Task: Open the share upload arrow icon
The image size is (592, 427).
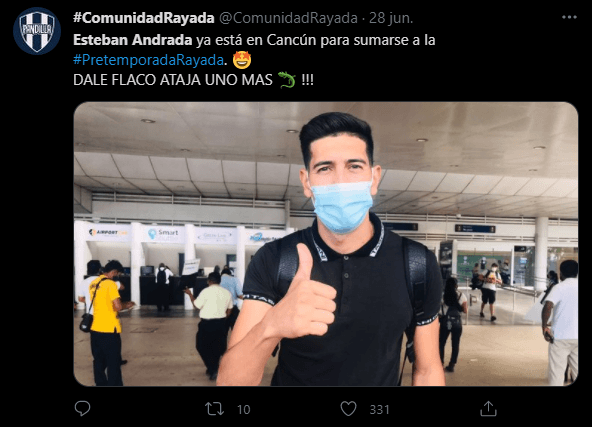Action: click(488, 409)
